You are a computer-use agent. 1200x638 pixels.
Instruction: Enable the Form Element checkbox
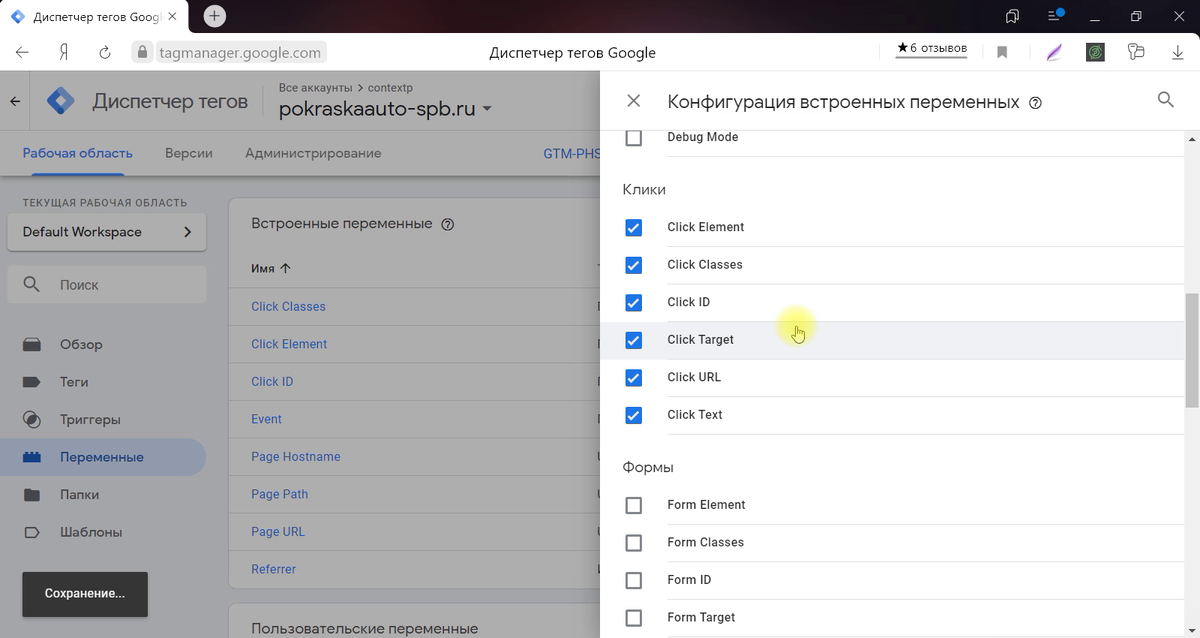coord(633,505)
